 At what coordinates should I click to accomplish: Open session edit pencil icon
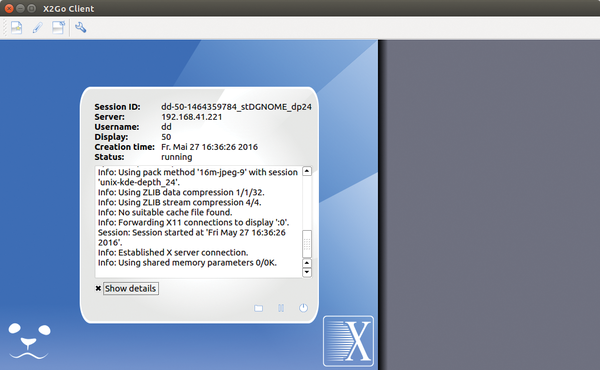point(38,28)
